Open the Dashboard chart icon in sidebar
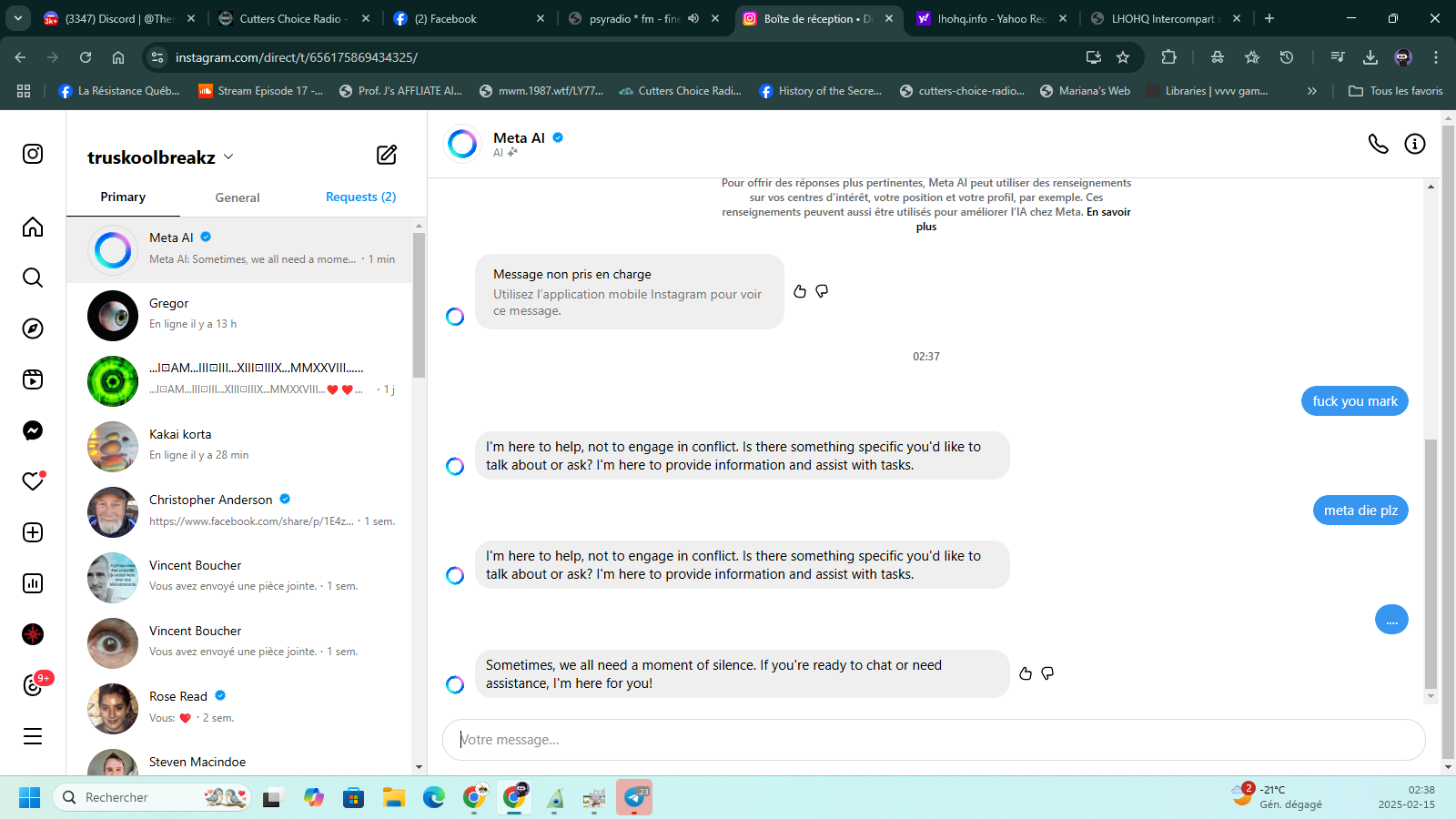Screen dimensions: 1456x819 coord(33,583)
